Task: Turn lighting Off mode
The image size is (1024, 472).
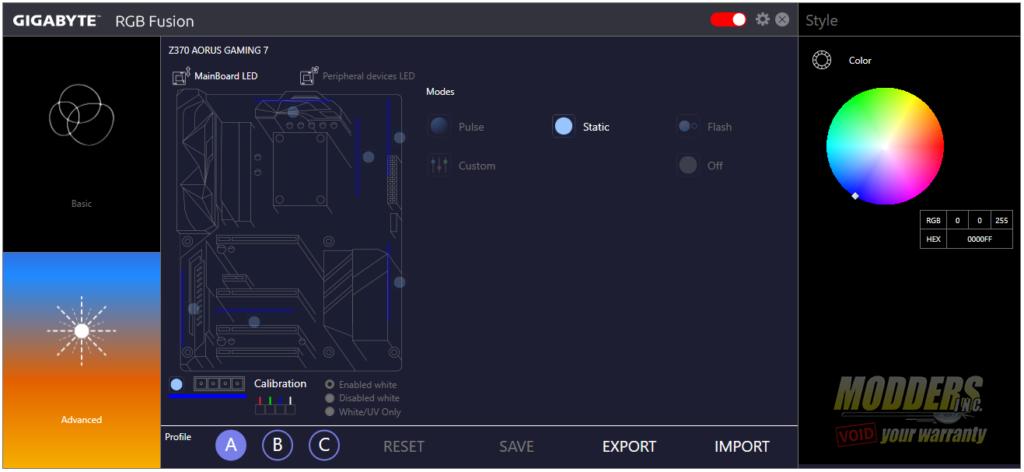Action: pos(701,165)
